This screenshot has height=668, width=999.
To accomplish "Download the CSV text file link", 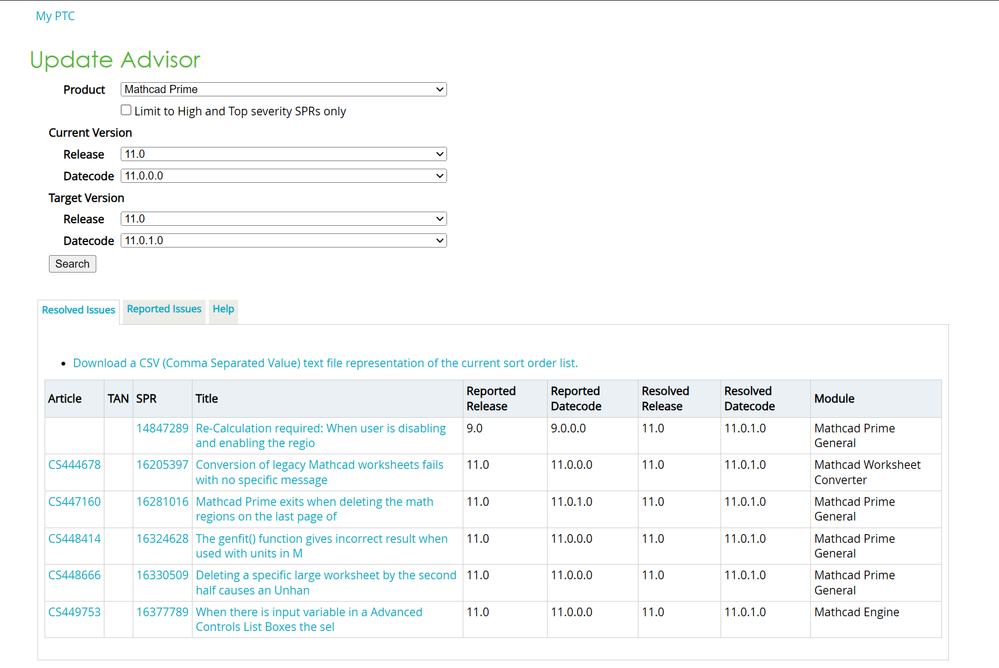I will [x=325, y=363].
